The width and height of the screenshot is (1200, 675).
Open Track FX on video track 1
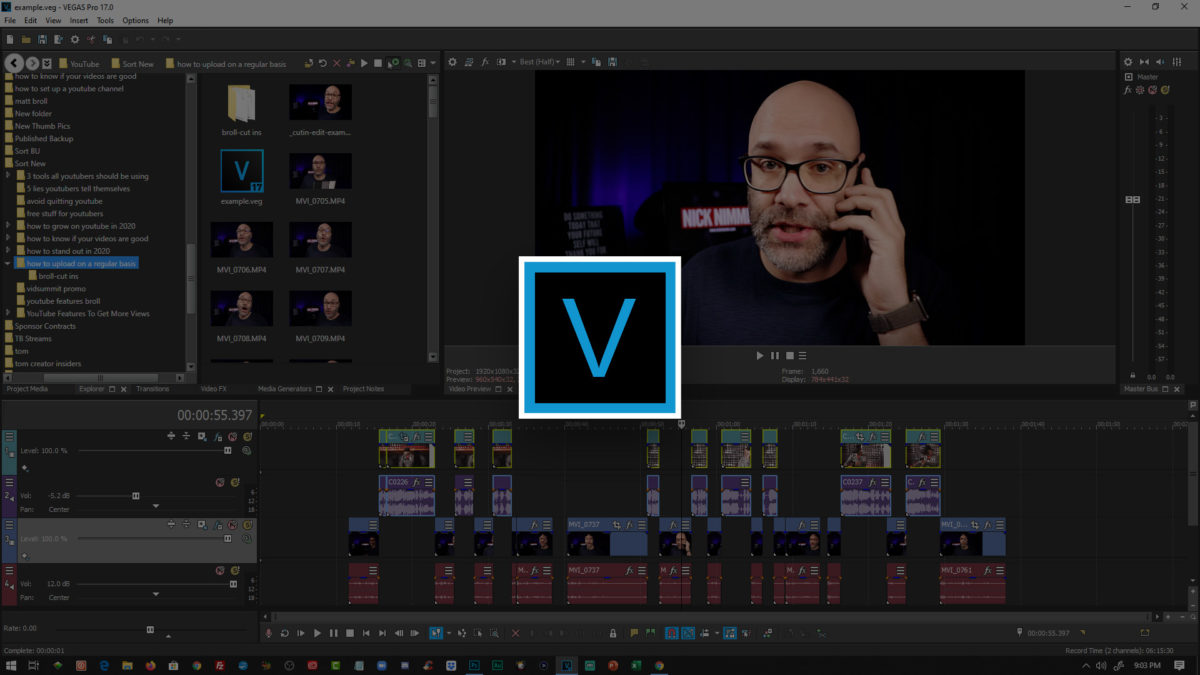click(x=217, y=436)
